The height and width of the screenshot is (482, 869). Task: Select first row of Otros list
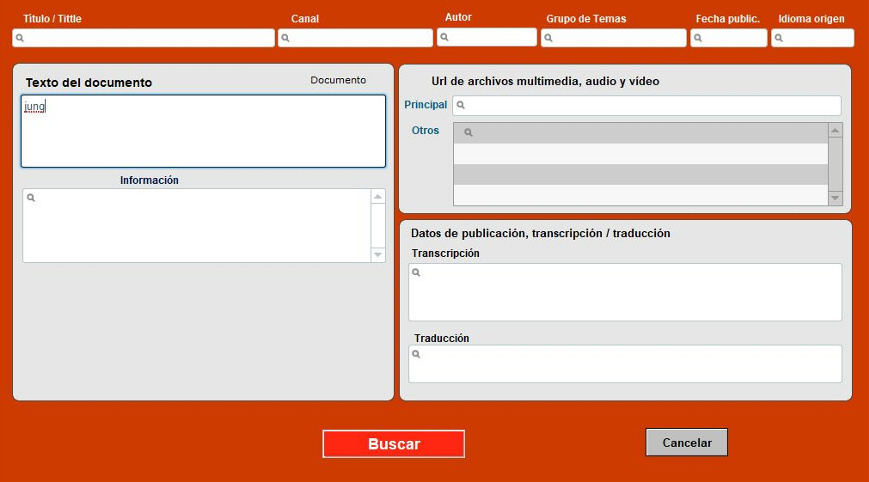(640, 133)
